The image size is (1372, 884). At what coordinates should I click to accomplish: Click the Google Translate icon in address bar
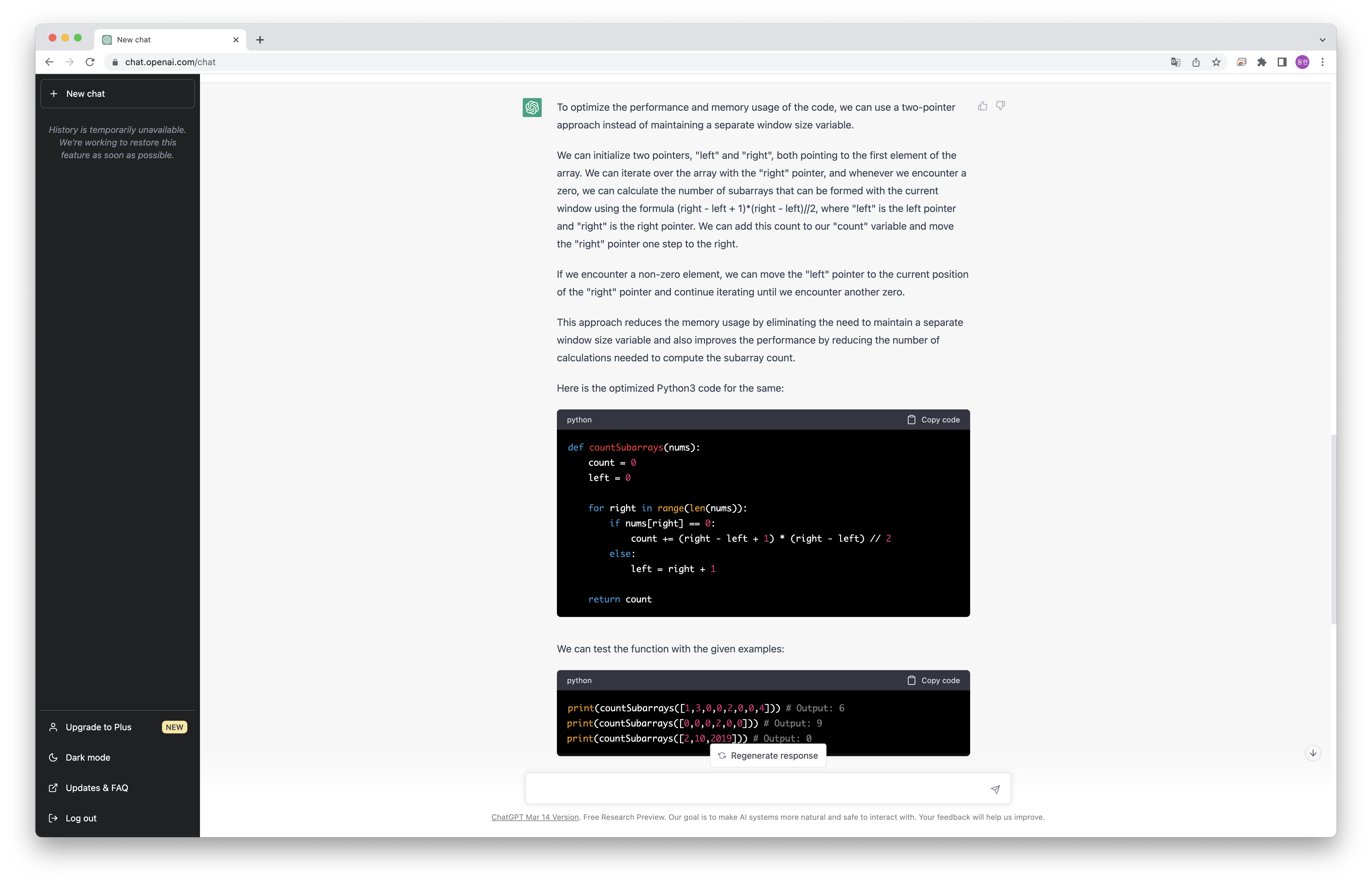click(x=1175, y=62)
